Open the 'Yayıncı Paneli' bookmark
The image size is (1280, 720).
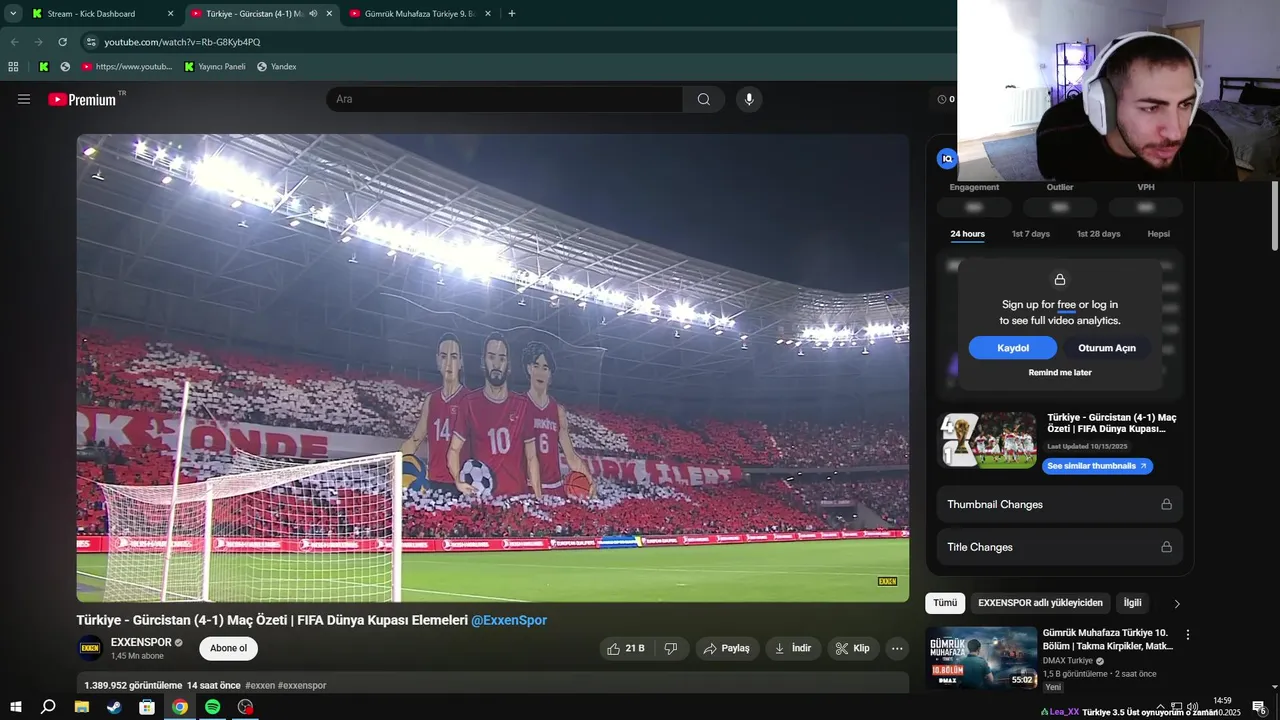(x=215, y=67)
